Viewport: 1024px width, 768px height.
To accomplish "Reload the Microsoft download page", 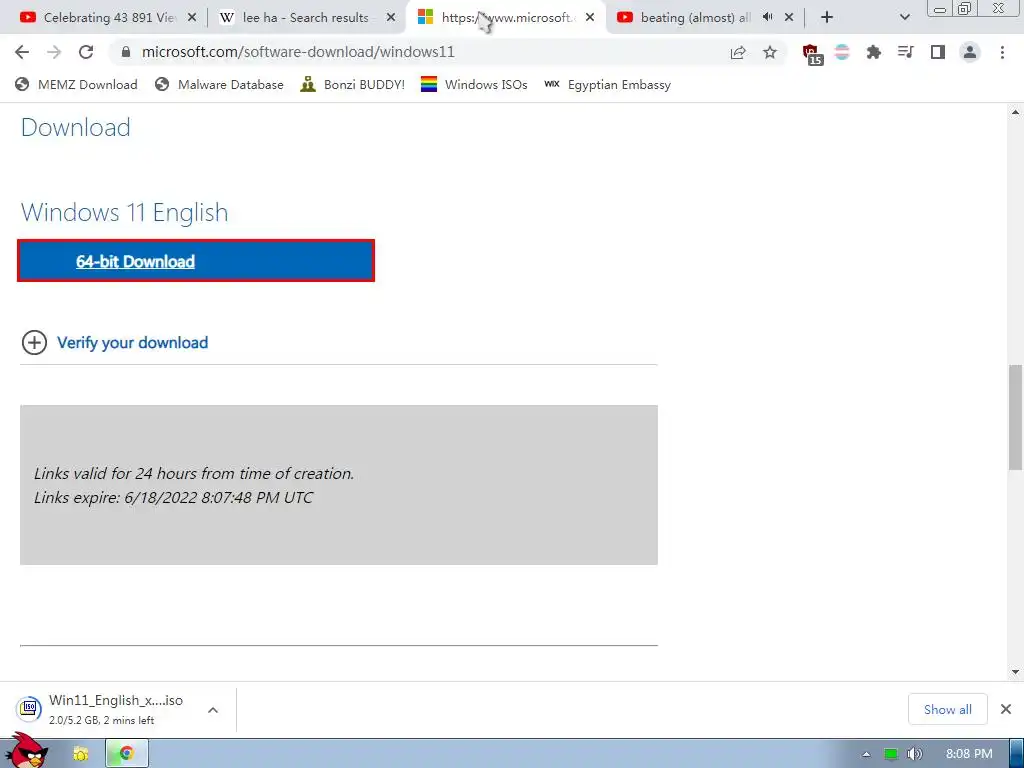I will (86, 52).
